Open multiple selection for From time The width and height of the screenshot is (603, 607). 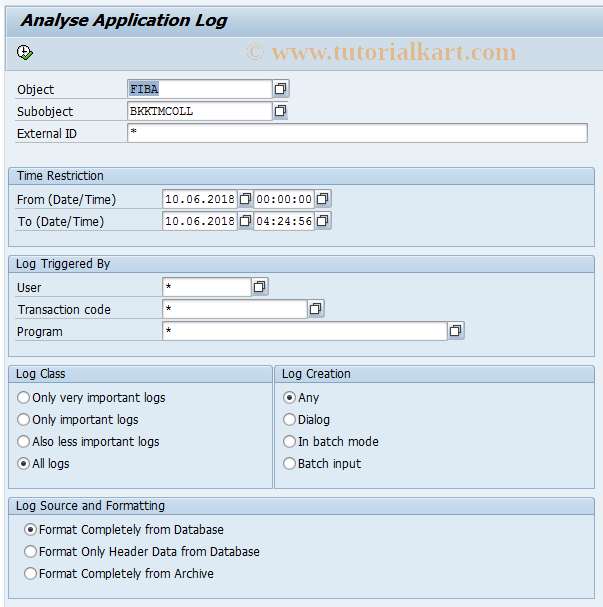pos(322,199)
